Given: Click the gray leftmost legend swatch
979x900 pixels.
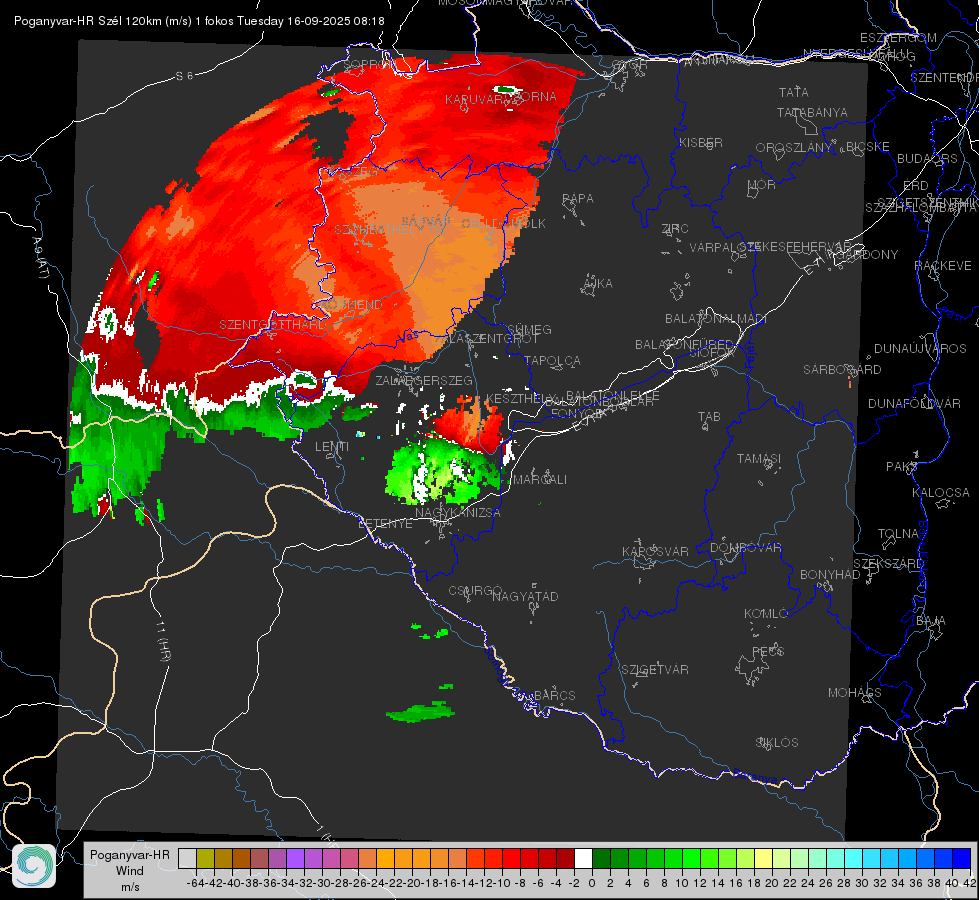Looking at the screenshot, I should click(x=187, y=858).
